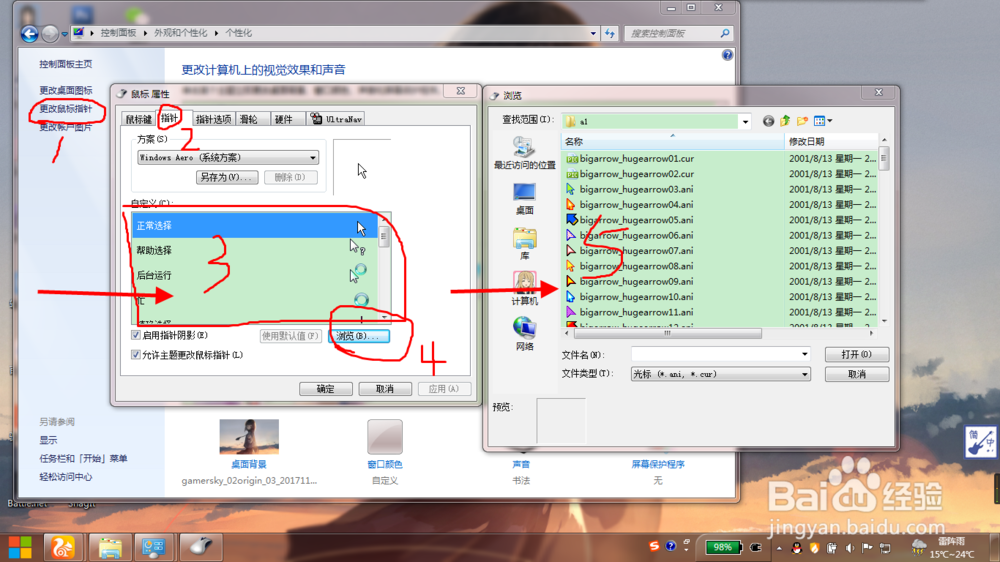Image resolution: width=1000 pixels, height=562 pixels.
Task: Open 轻松访问中心 link
Action: click(66, 477)
